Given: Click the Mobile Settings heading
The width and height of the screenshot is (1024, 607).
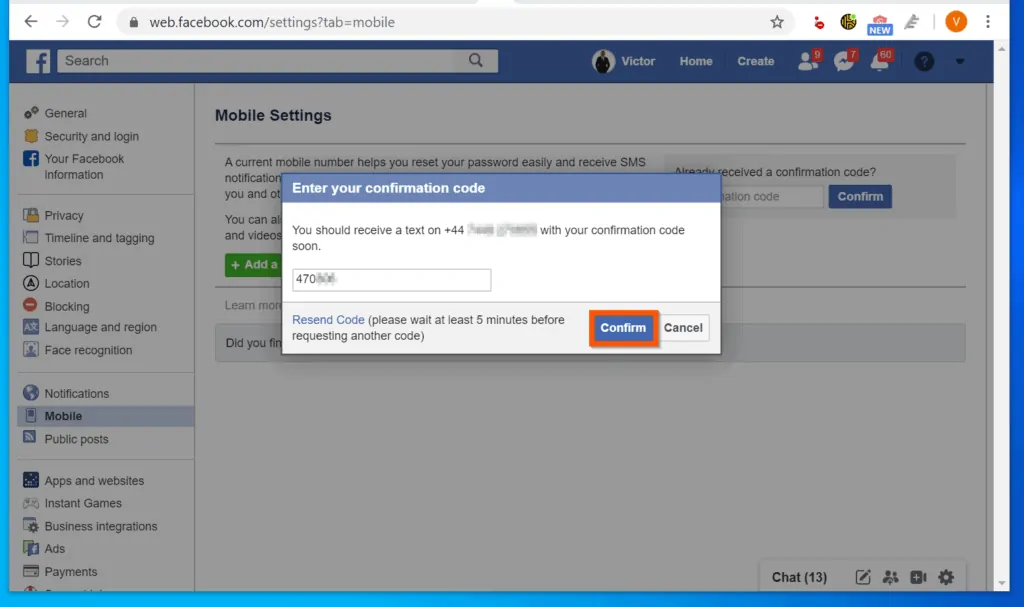Looking at the screenshot, I should click(273, 116).
